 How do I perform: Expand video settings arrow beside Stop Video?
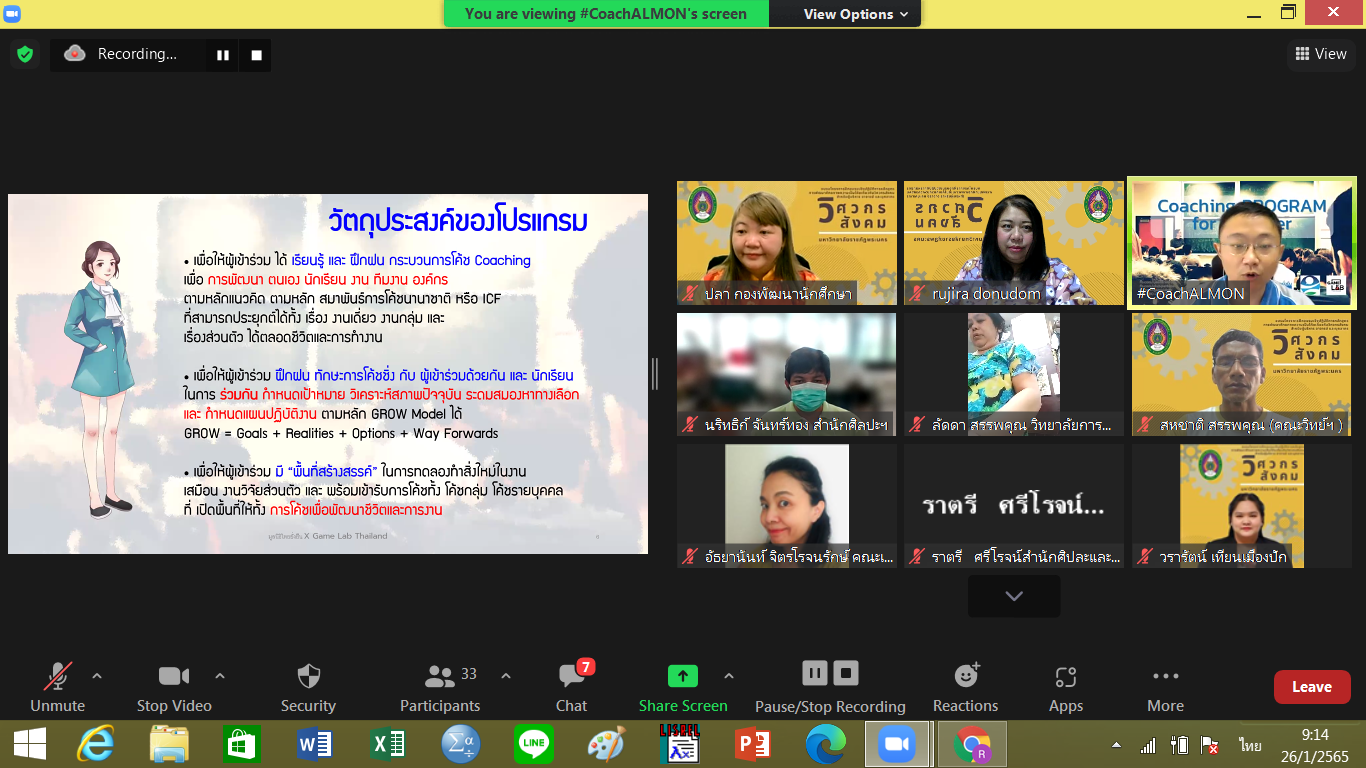220,676
